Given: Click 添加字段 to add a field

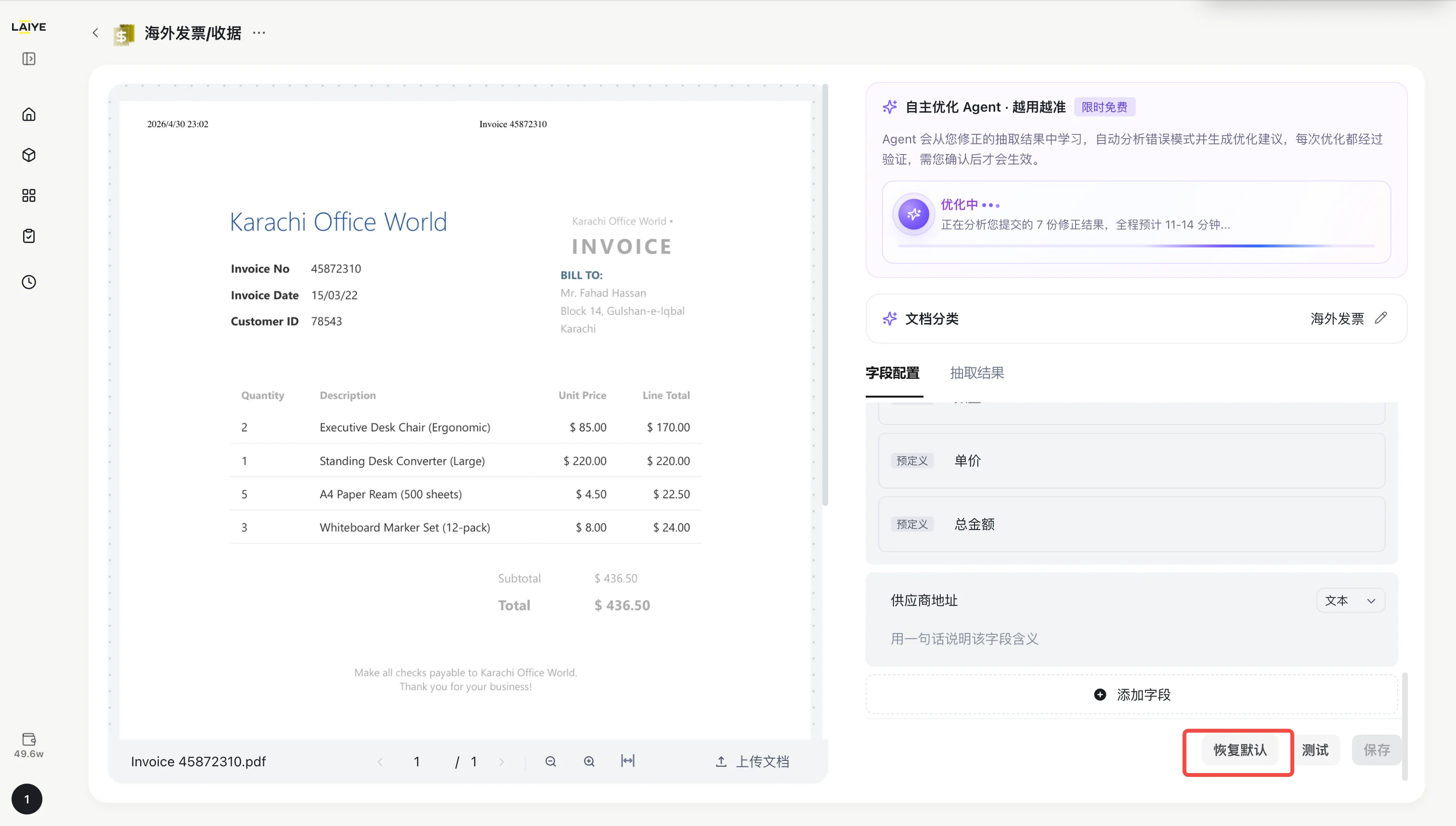Looking at the screenshot, I should (x=1131, y=695).
